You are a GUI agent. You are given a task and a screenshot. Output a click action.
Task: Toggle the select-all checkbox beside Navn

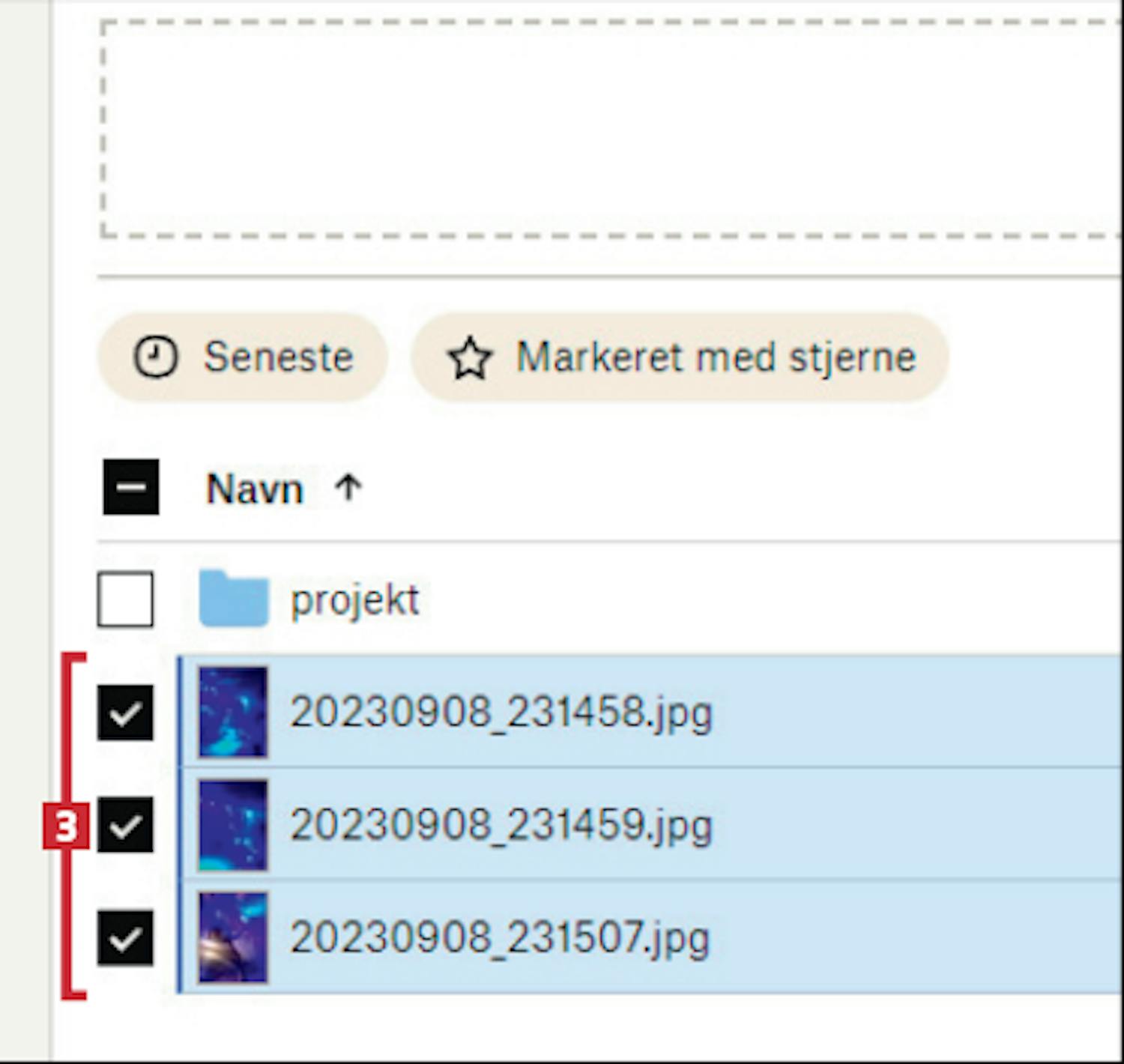coord(131,487)
